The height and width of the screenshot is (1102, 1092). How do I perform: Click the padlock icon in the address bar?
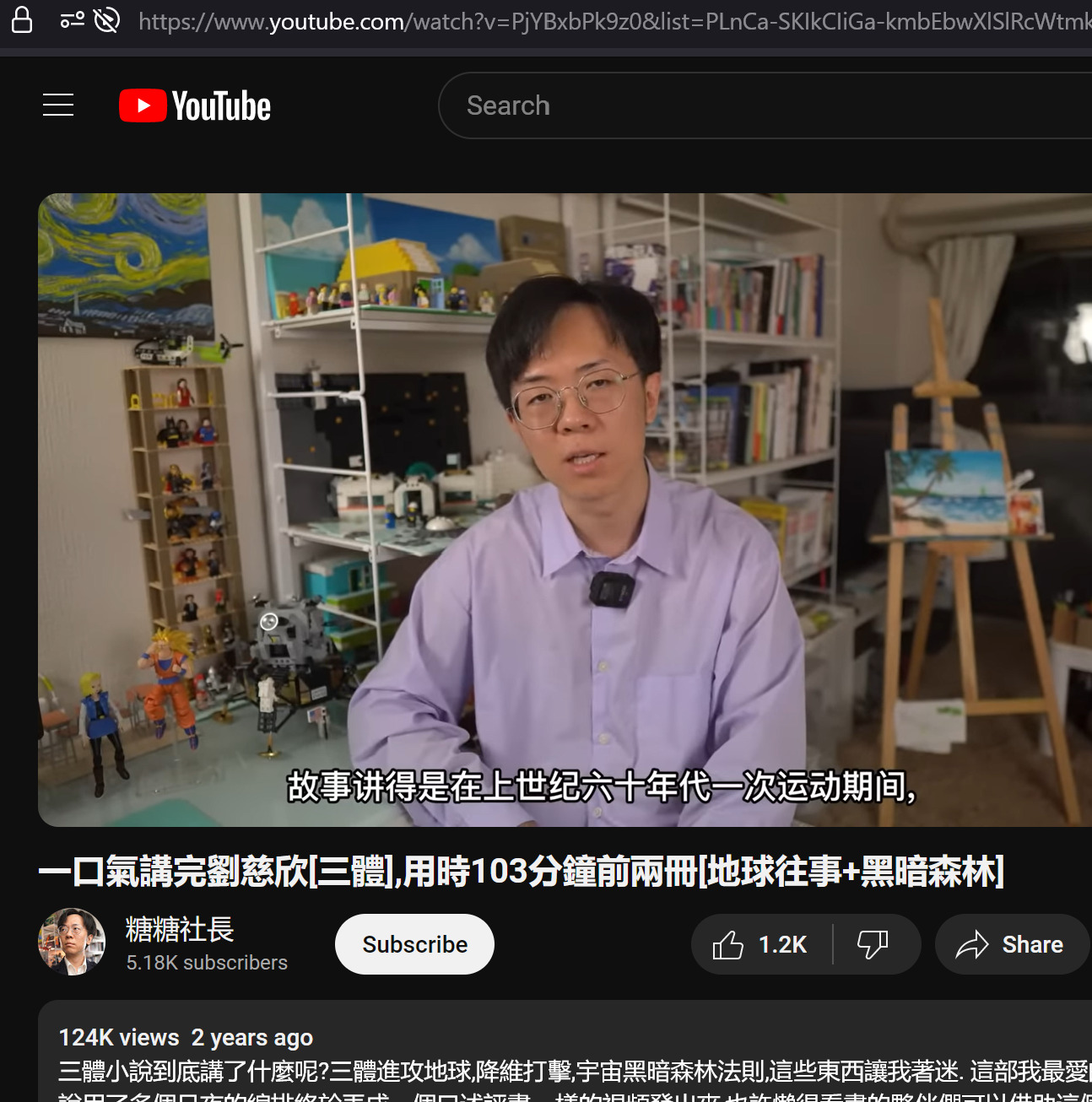click(22, 19)
